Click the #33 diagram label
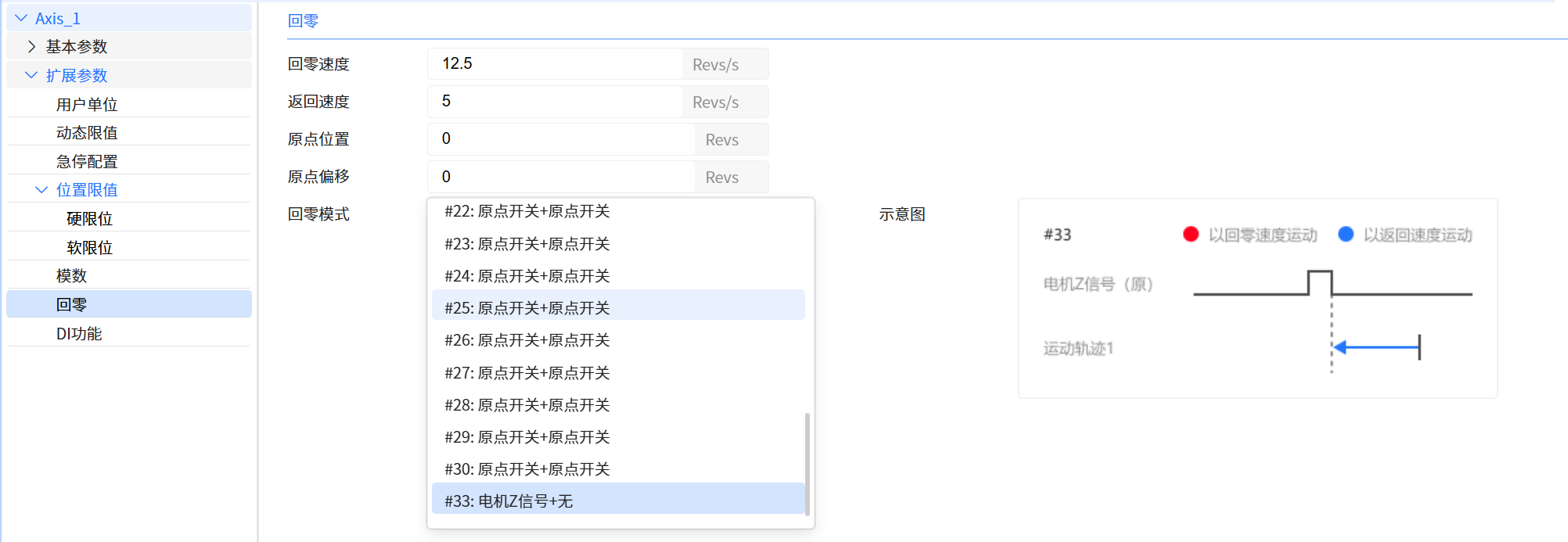 [1057, 235]
